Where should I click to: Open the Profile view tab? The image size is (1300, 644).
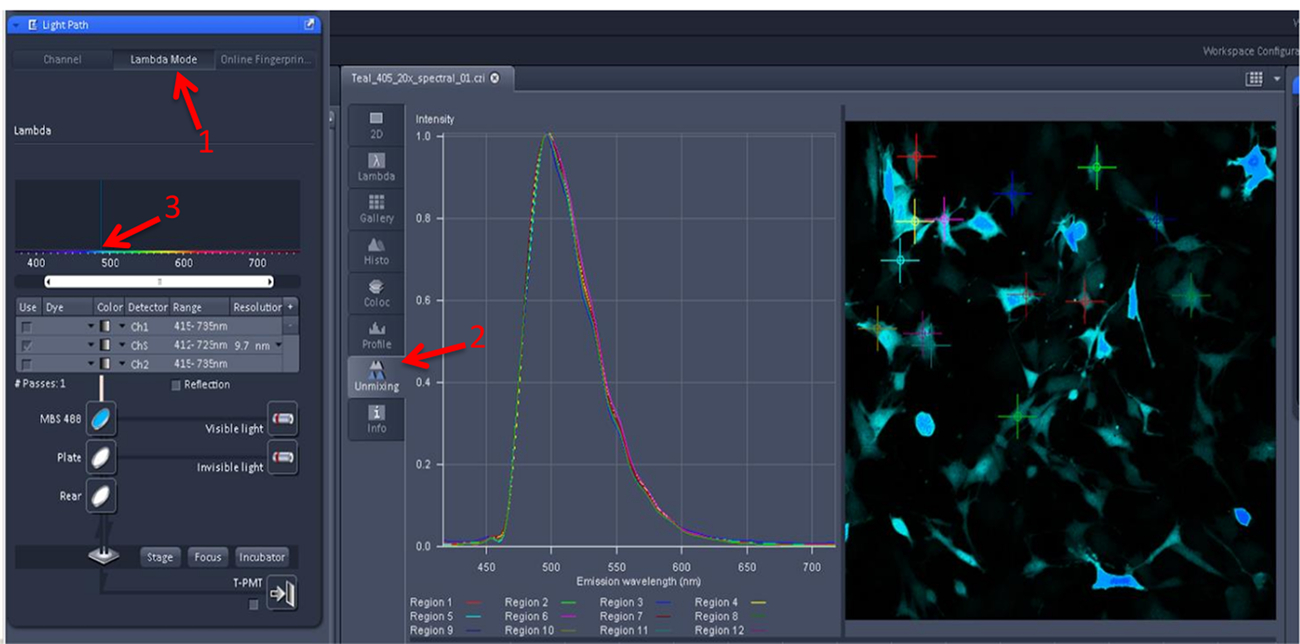click(376, 334)
